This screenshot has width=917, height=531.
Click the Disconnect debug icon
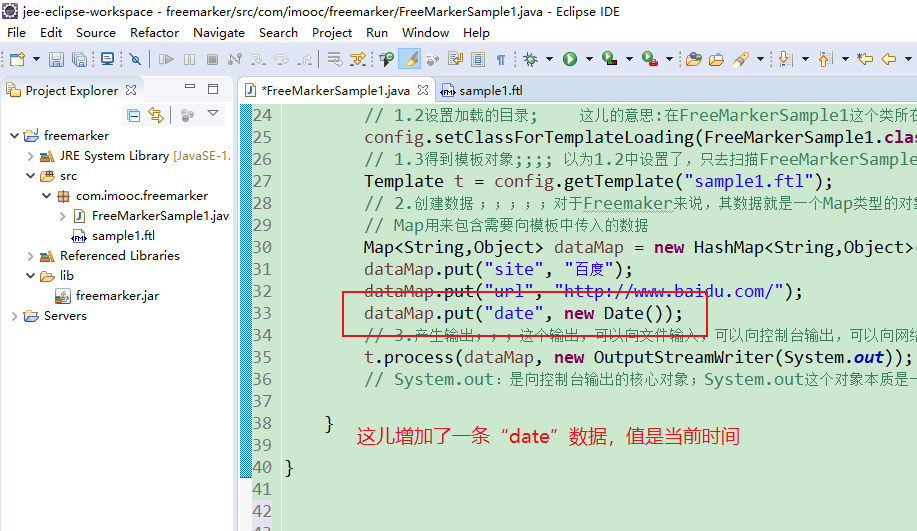click(235, 59)
